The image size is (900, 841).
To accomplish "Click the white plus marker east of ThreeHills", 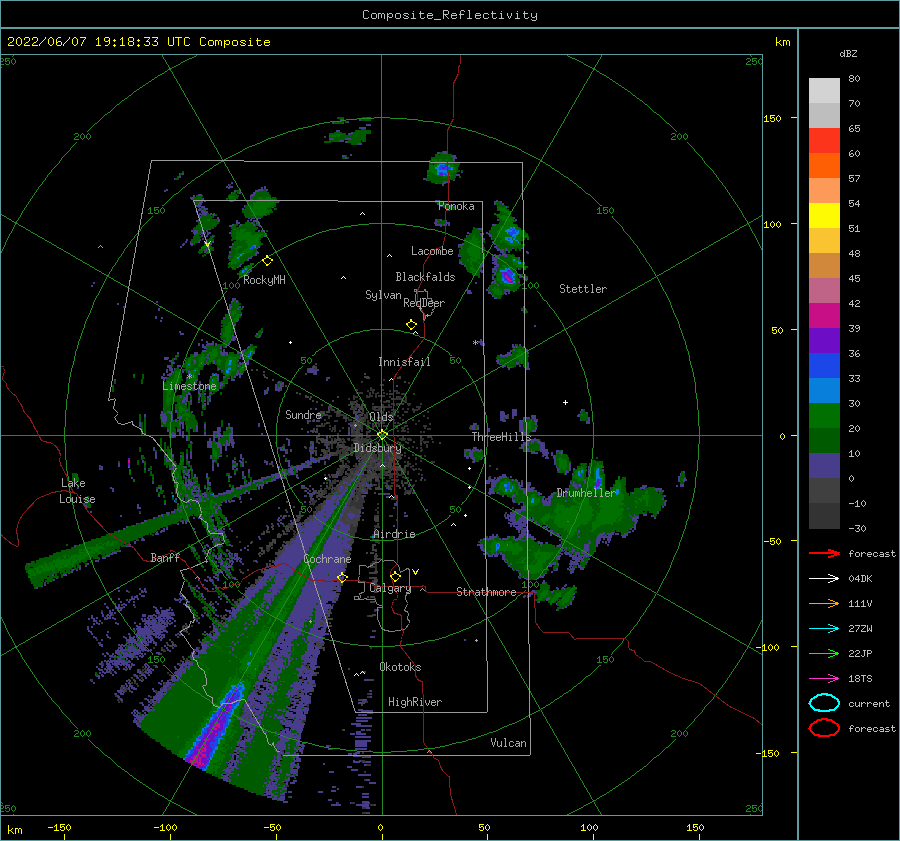I will pos(565,402).
